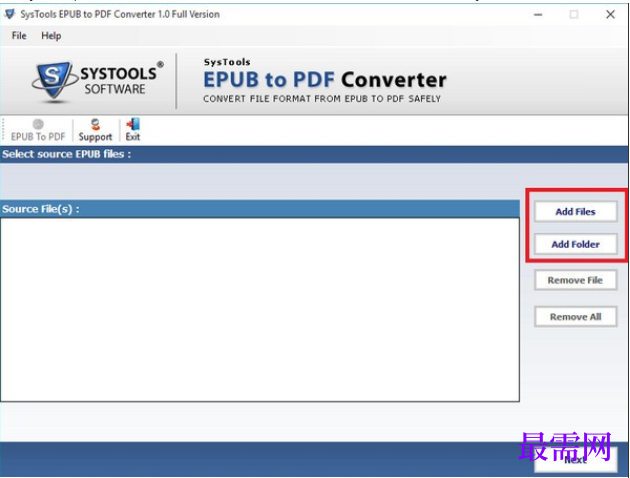Viewport: 630px width, 478px height.
Task: Minimize the converter window
Action: click(538, 14)
